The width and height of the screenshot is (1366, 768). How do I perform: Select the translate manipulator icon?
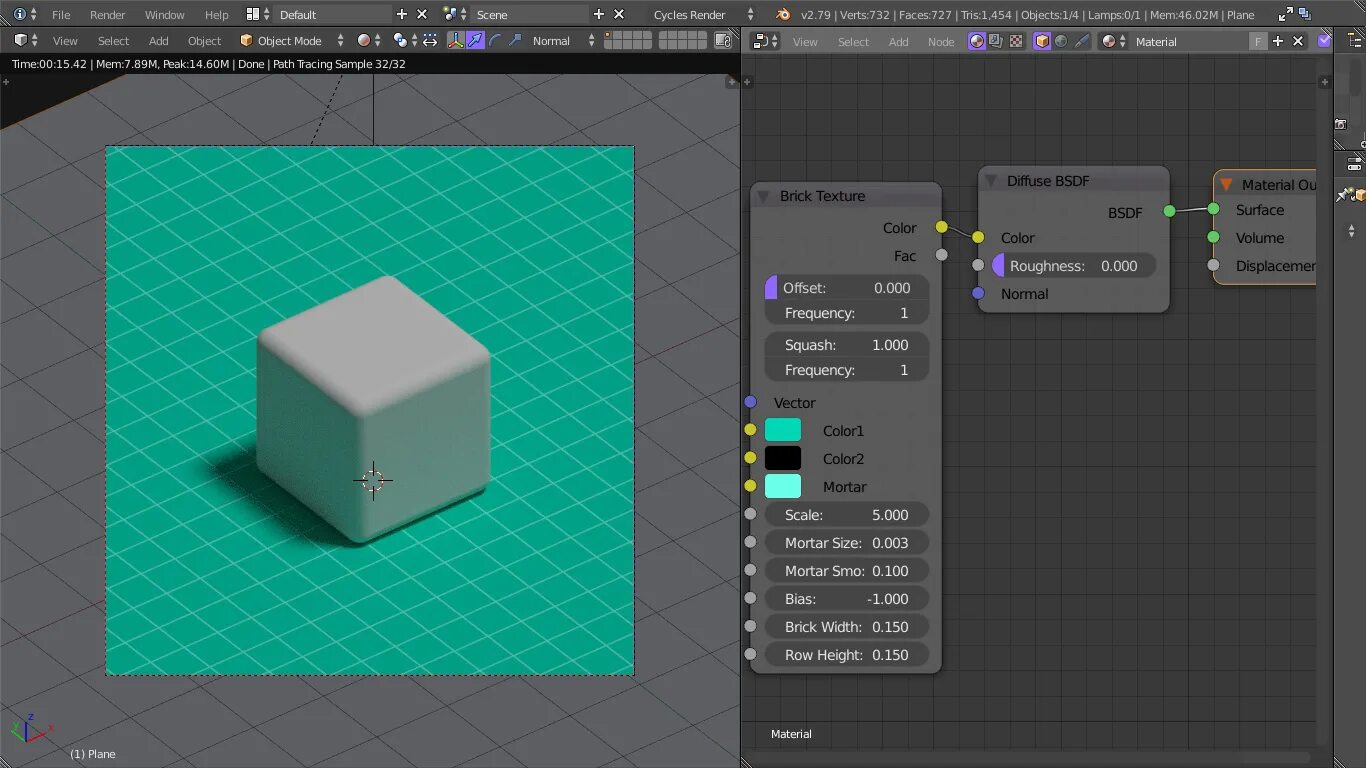pyautogui.click(x=476, y=40)
